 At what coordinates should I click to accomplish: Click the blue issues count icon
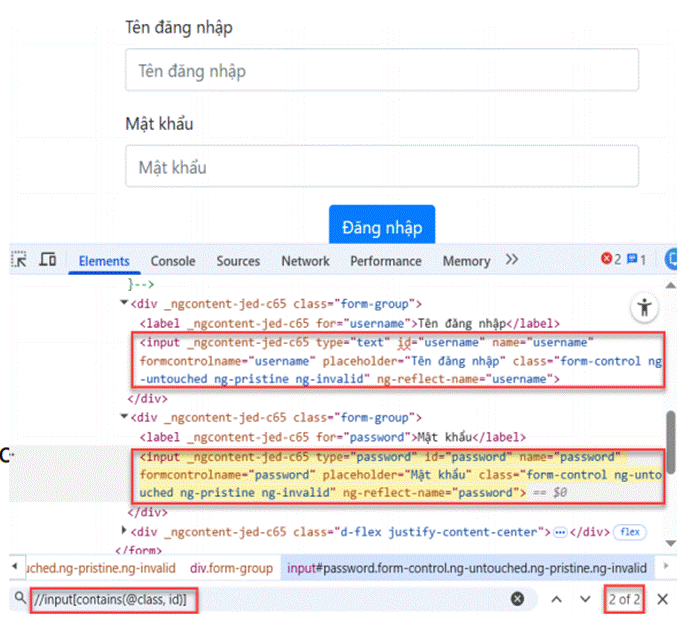(636, 260)
